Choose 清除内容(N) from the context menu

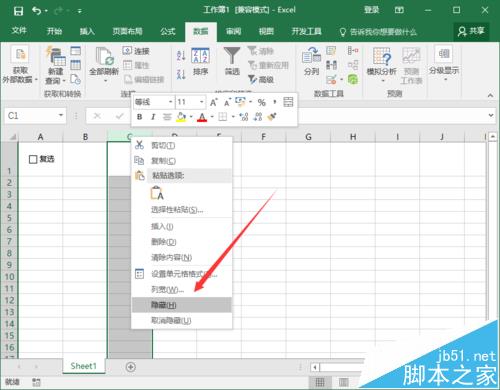tap(182, 257)
